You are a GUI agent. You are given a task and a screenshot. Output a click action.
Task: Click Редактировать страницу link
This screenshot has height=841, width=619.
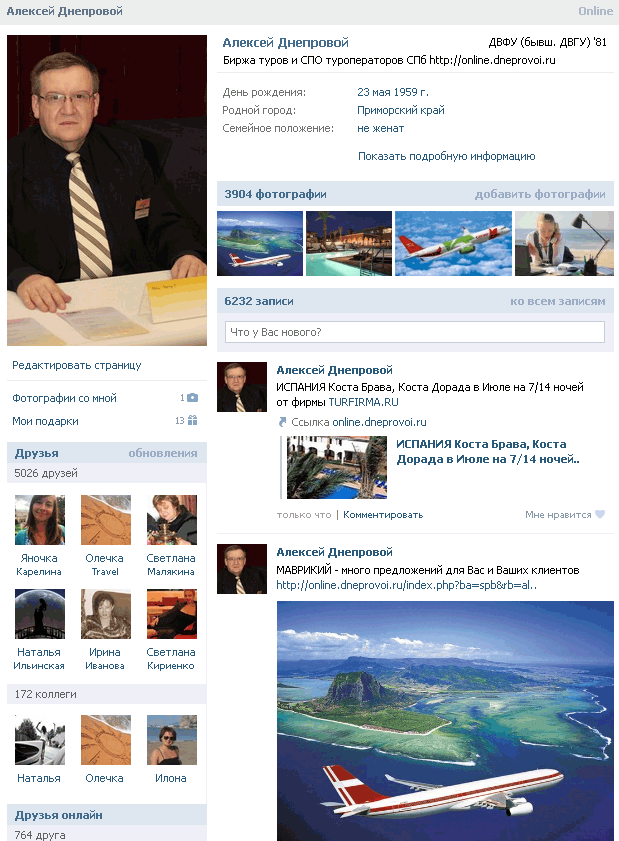point(77,365)
